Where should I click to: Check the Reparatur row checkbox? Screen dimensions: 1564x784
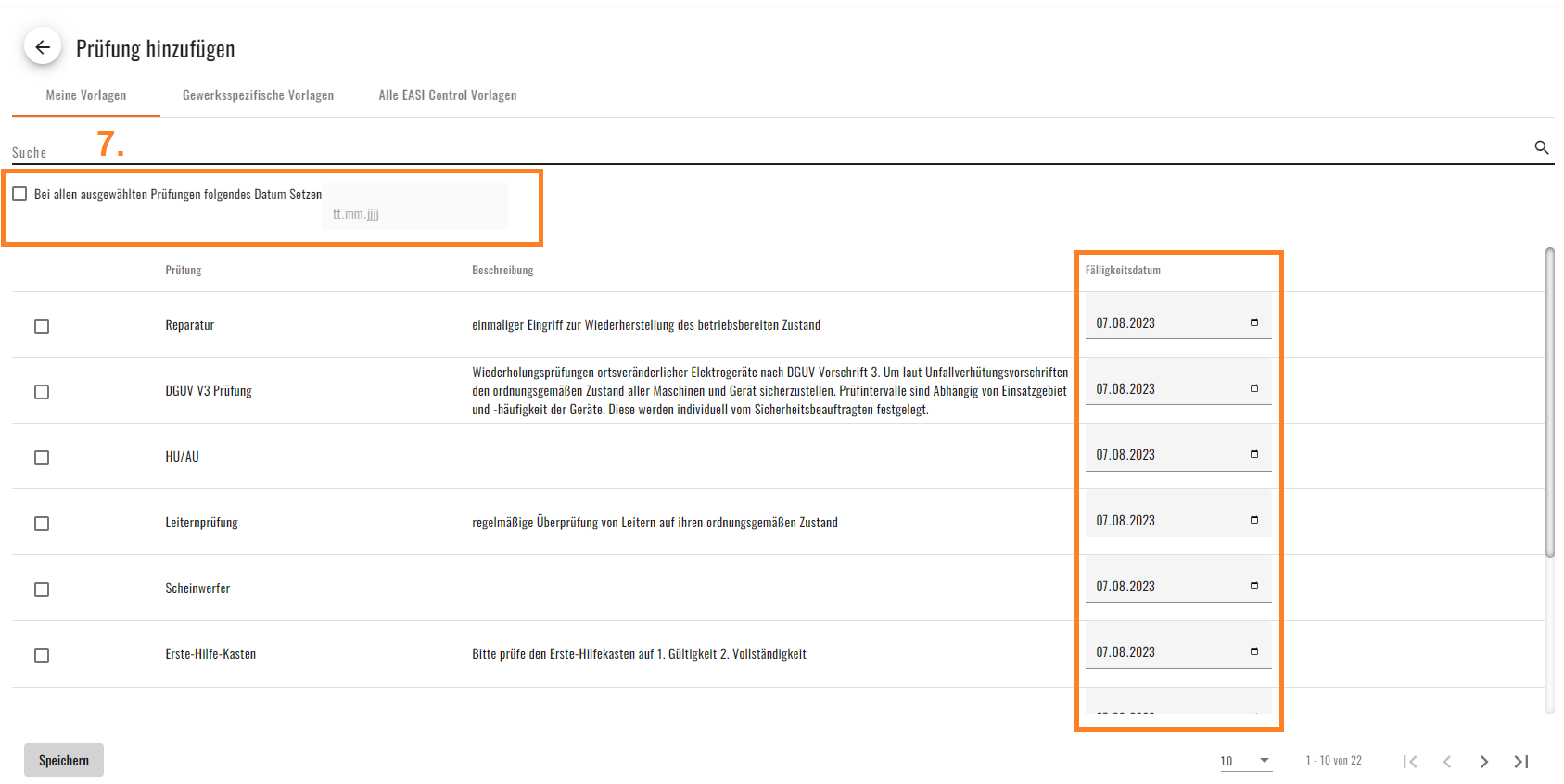click(42, 326)
